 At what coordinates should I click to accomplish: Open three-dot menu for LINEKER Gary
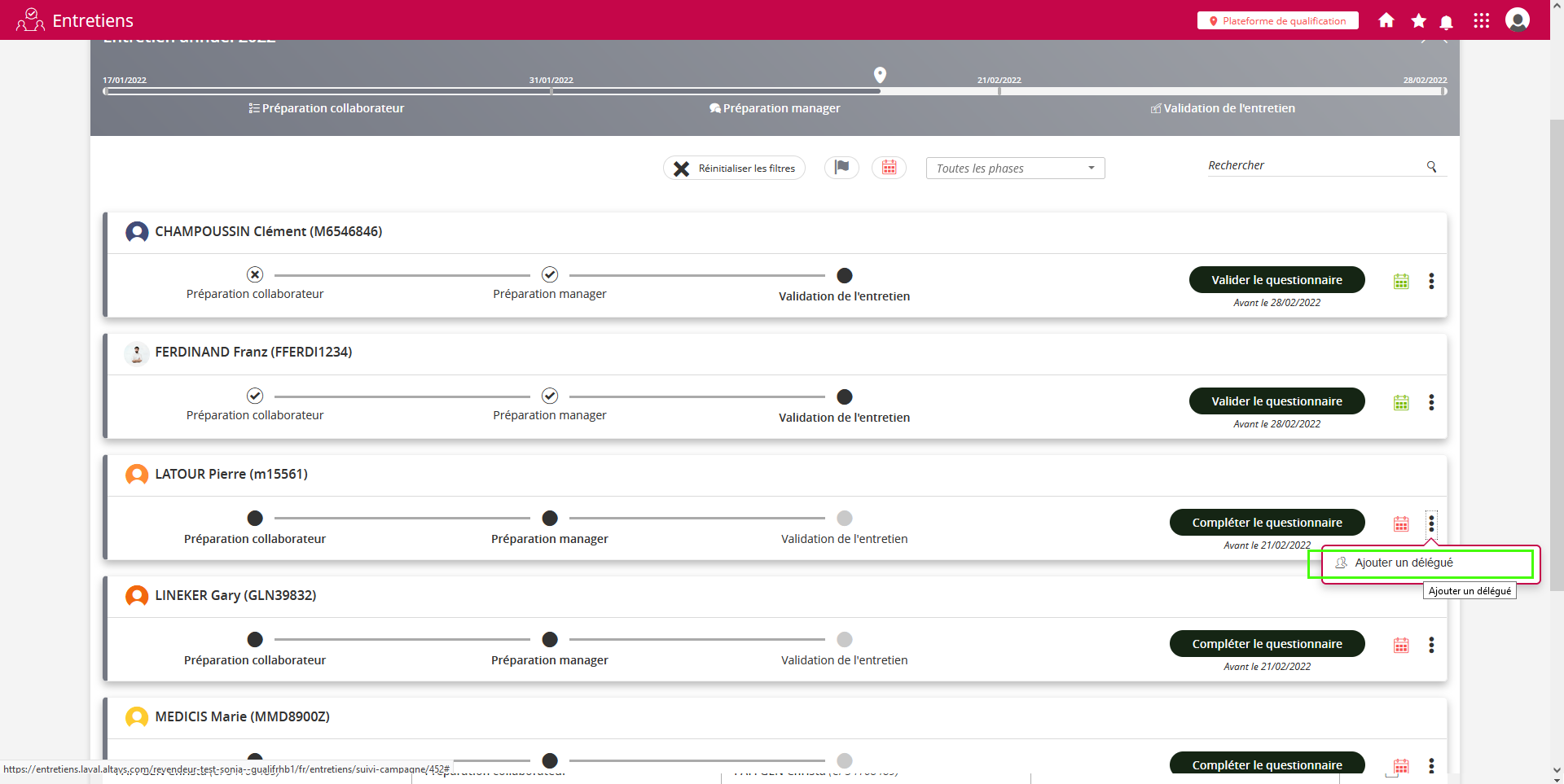coord(1431,646)
